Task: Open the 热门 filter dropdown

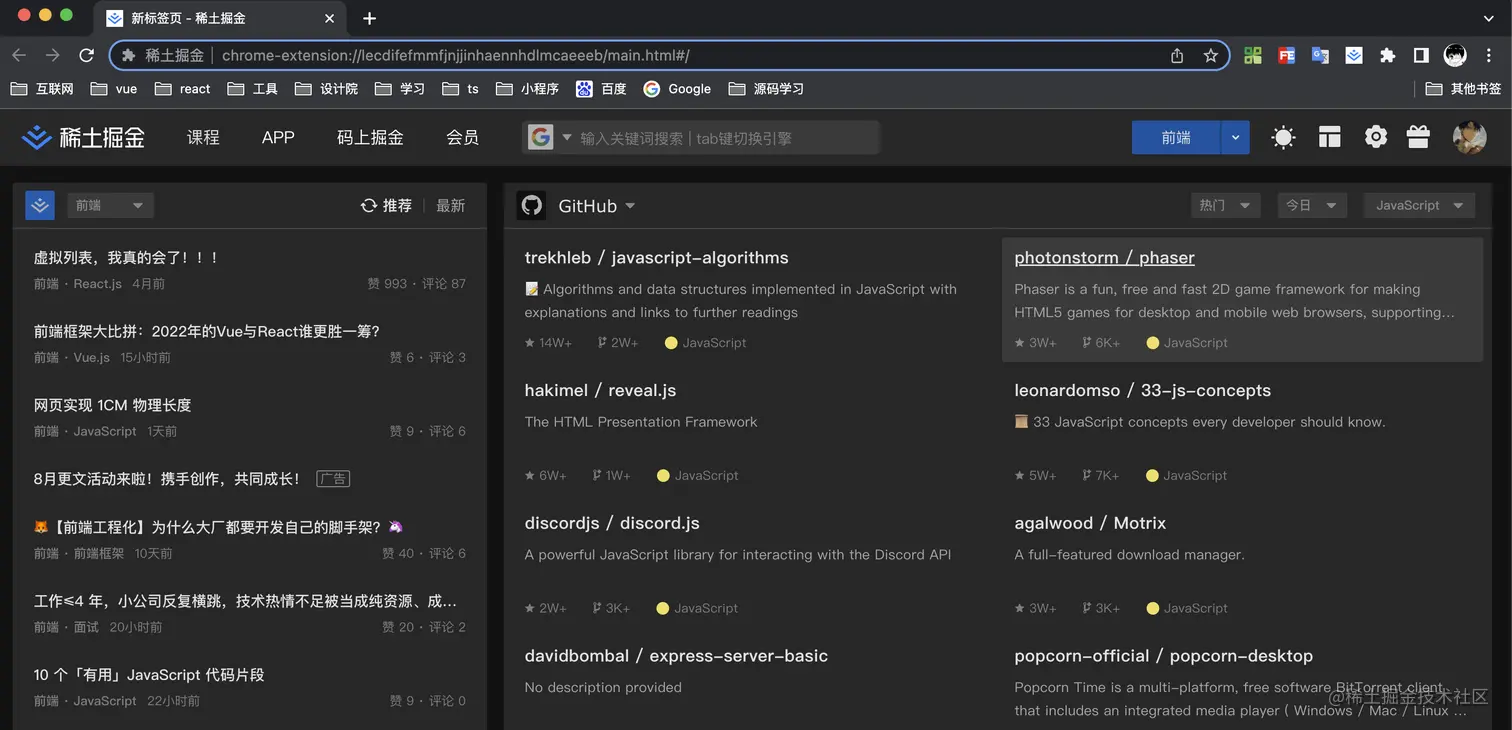Action: [1225, 205]
